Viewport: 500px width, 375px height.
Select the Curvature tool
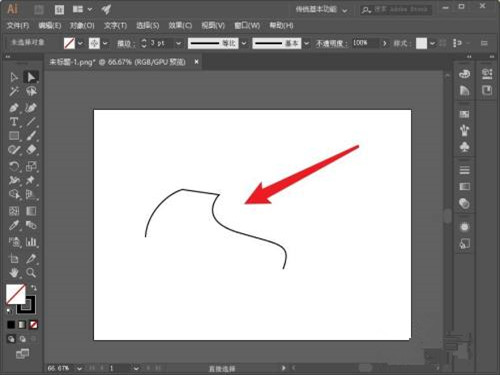(31, 108)
